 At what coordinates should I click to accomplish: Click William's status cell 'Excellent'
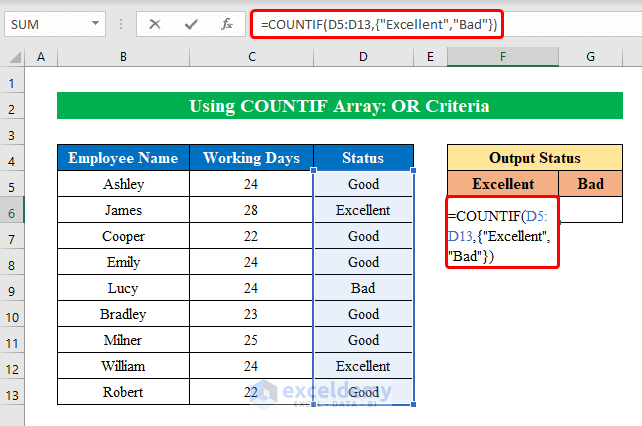click(363, 366)
